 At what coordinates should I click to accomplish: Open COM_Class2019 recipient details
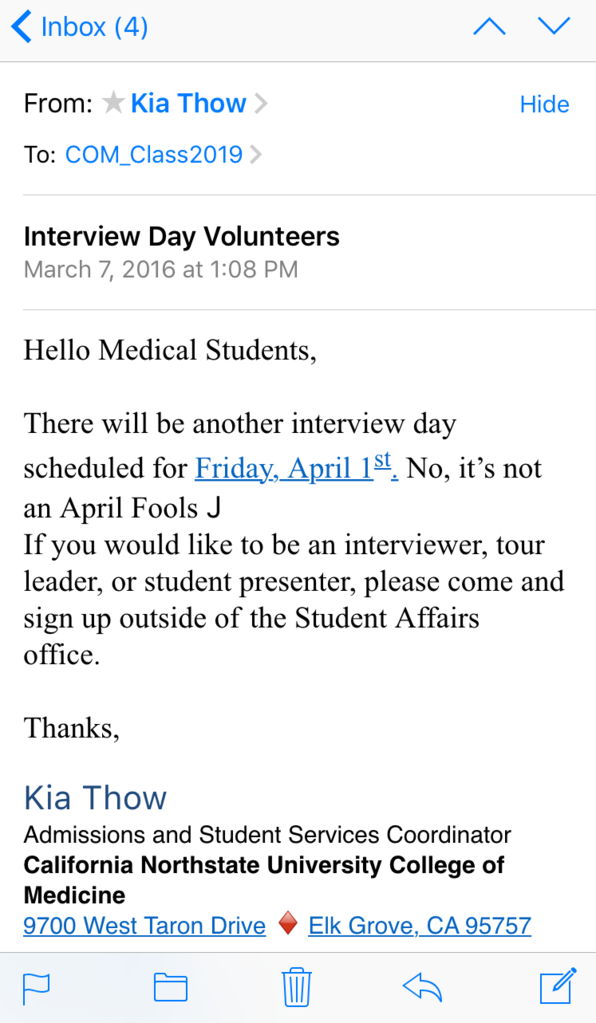[153, 155]
